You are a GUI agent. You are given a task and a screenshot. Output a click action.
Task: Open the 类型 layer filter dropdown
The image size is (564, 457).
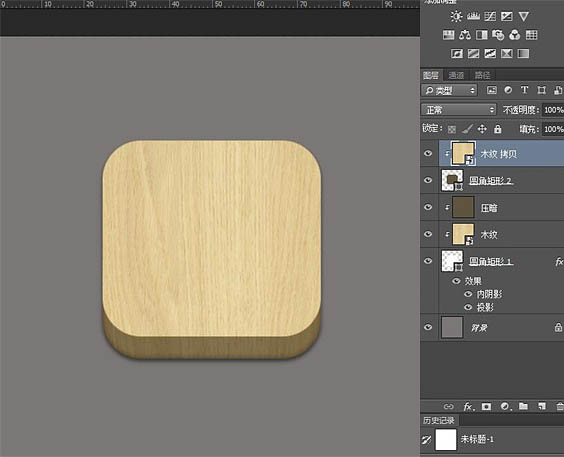point(449,90)
